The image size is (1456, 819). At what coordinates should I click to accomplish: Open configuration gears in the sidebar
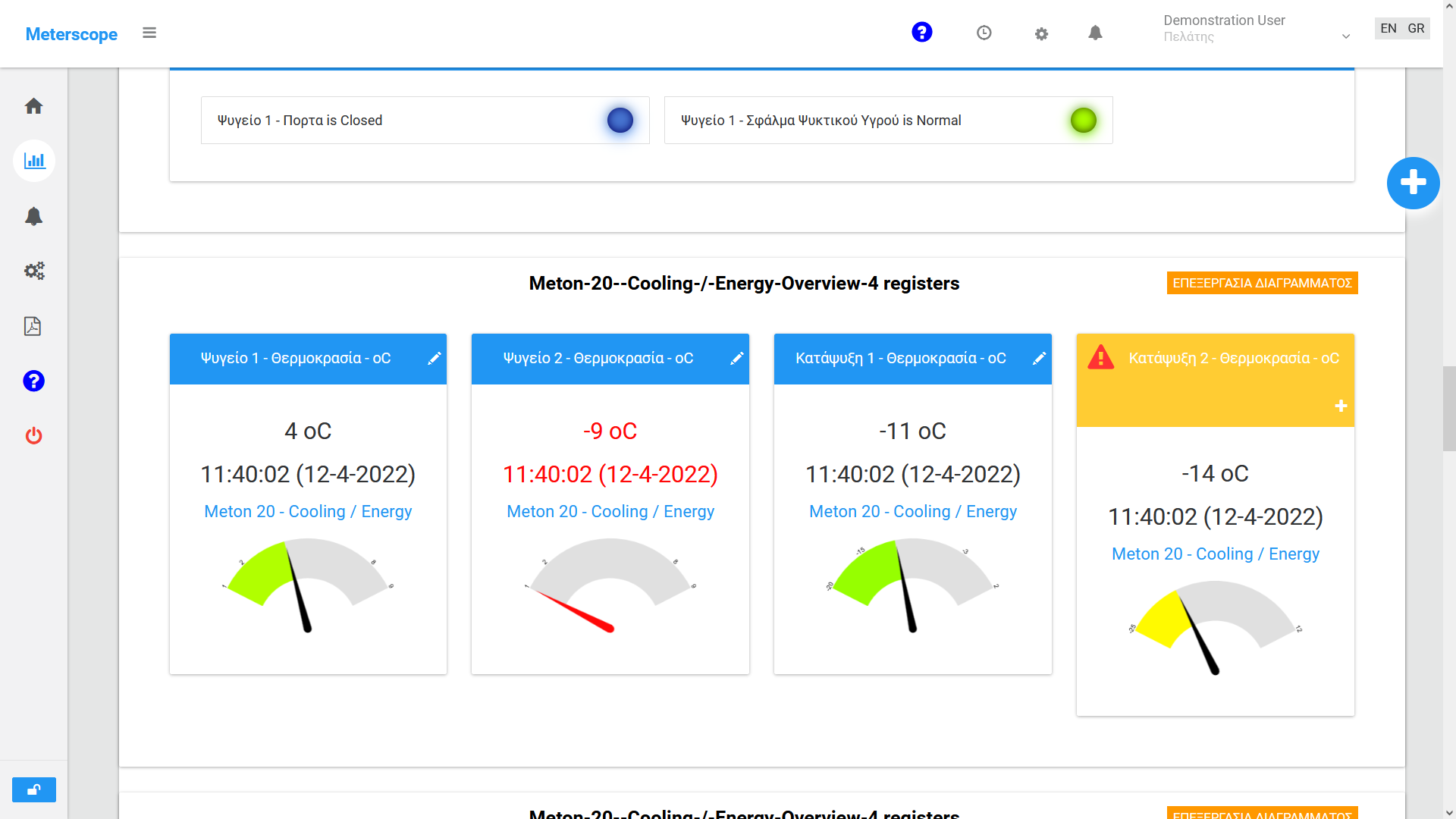[34, 271]
